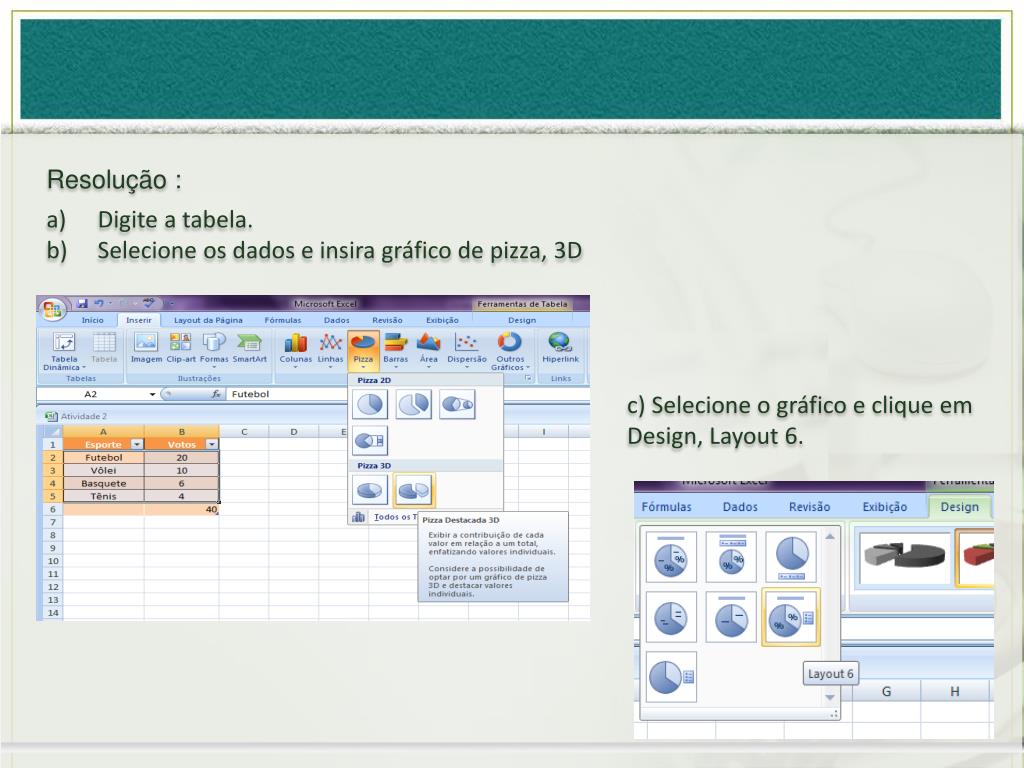
Task: Open the Exibição tab in the main Excel window
Action: pyautogui.click(x=442, y=321)
